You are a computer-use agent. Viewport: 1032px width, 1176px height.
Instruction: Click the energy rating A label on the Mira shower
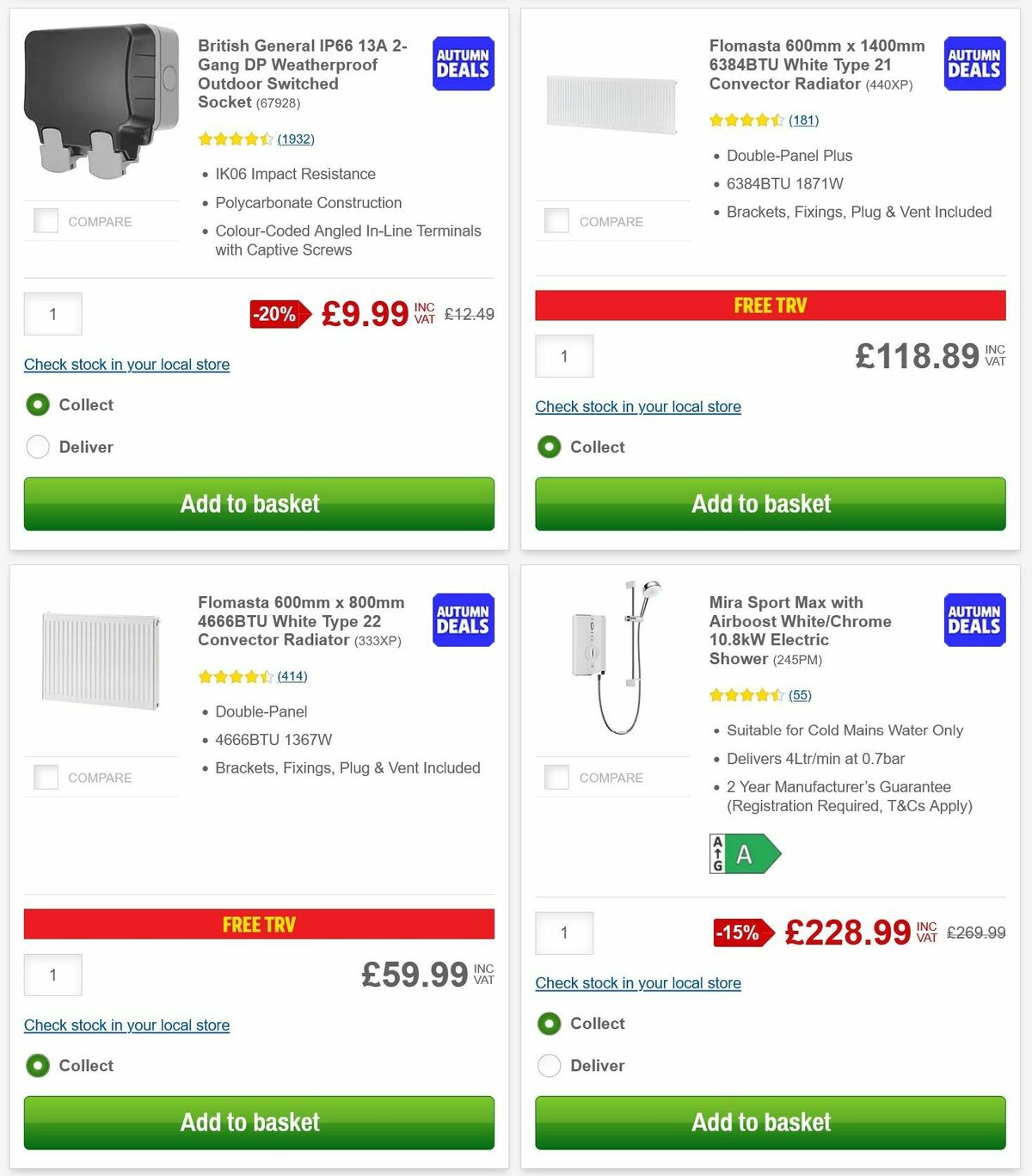tap(744, 853)
